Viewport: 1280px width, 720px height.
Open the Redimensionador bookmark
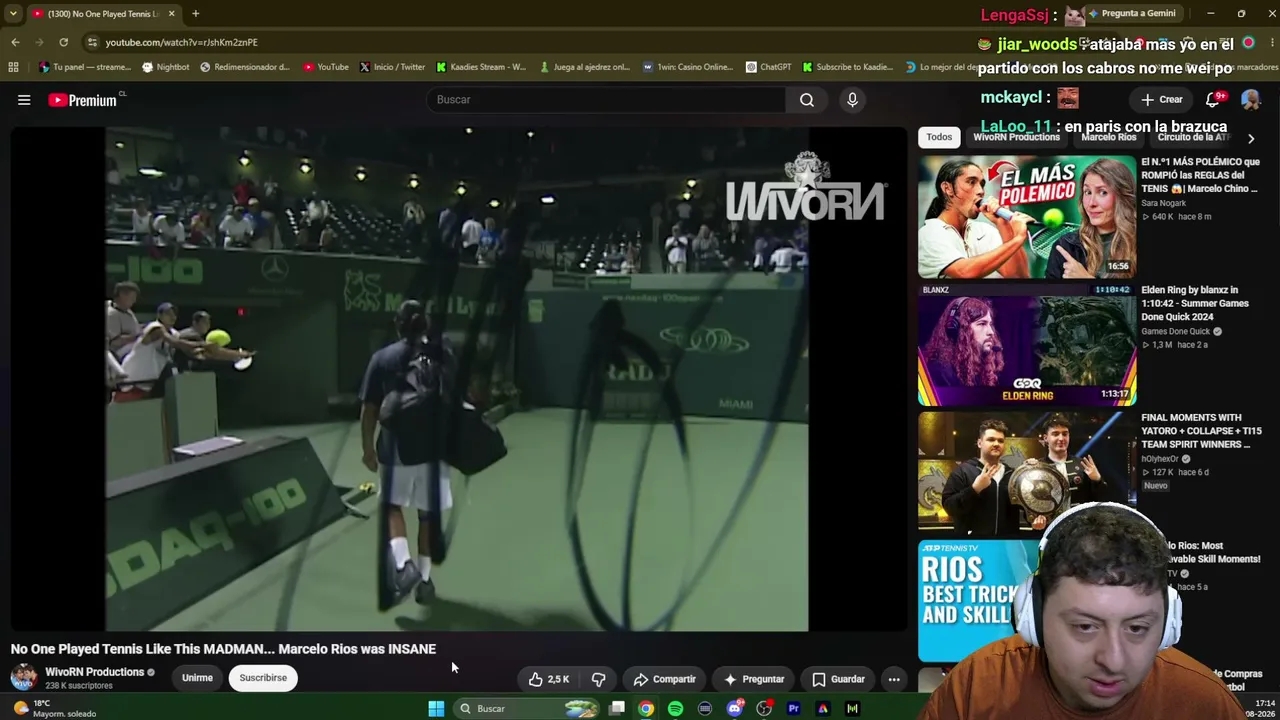[x=245, y=67]
